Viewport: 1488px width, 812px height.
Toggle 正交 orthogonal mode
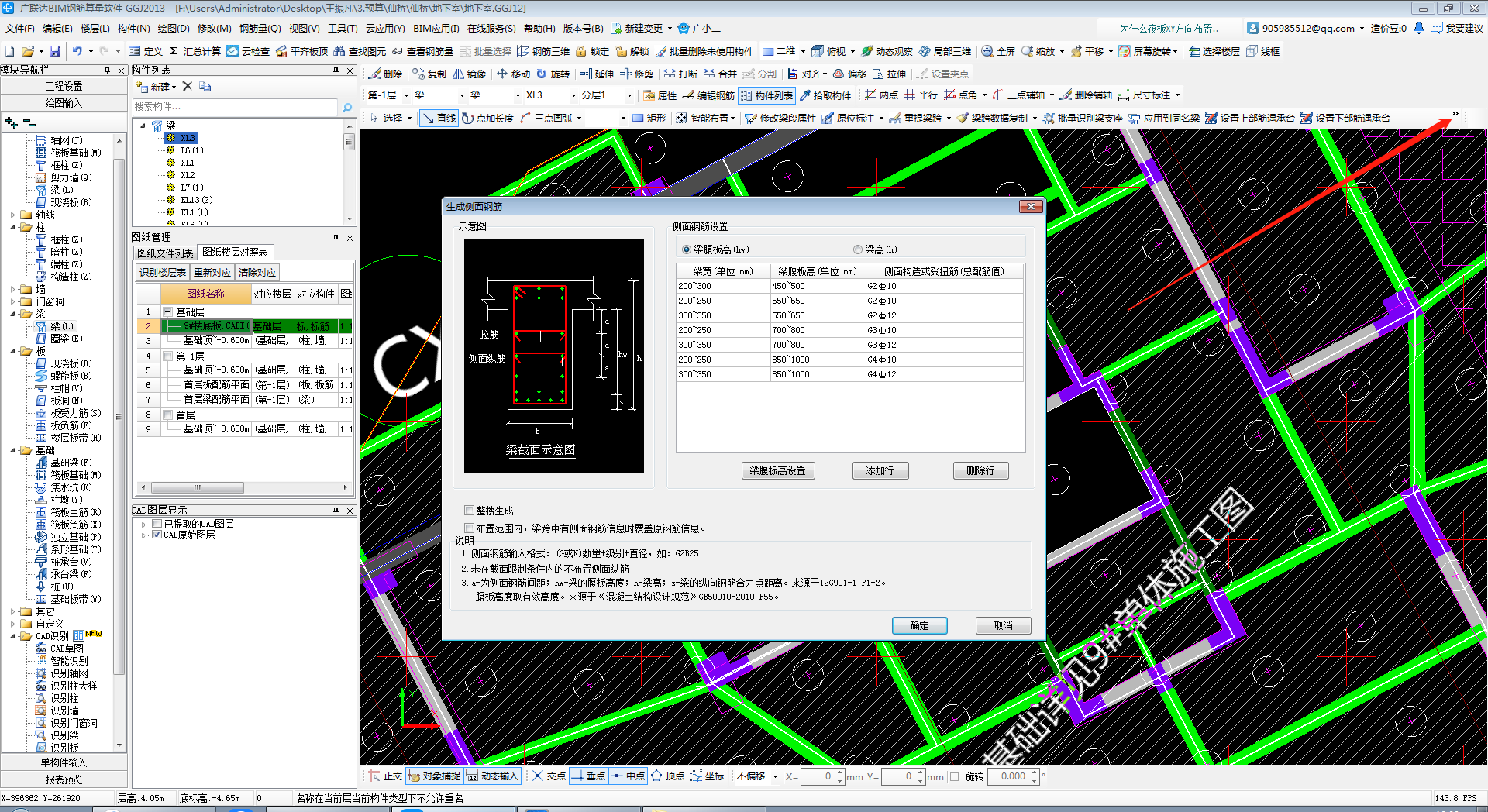[385, 776]
